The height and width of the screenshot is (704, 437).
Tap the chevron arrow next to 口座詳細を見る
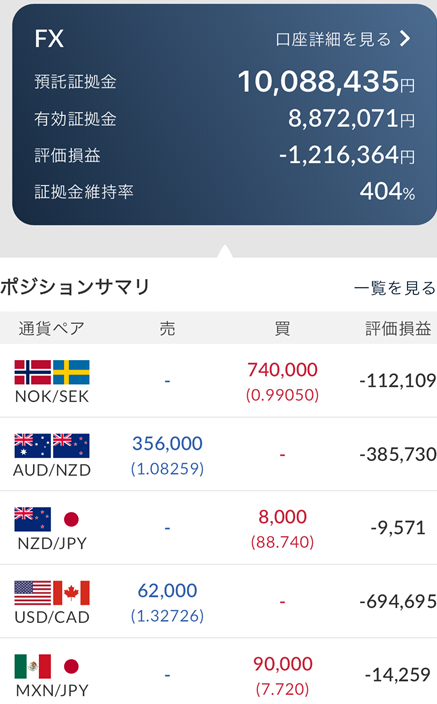tap(405, 39)
